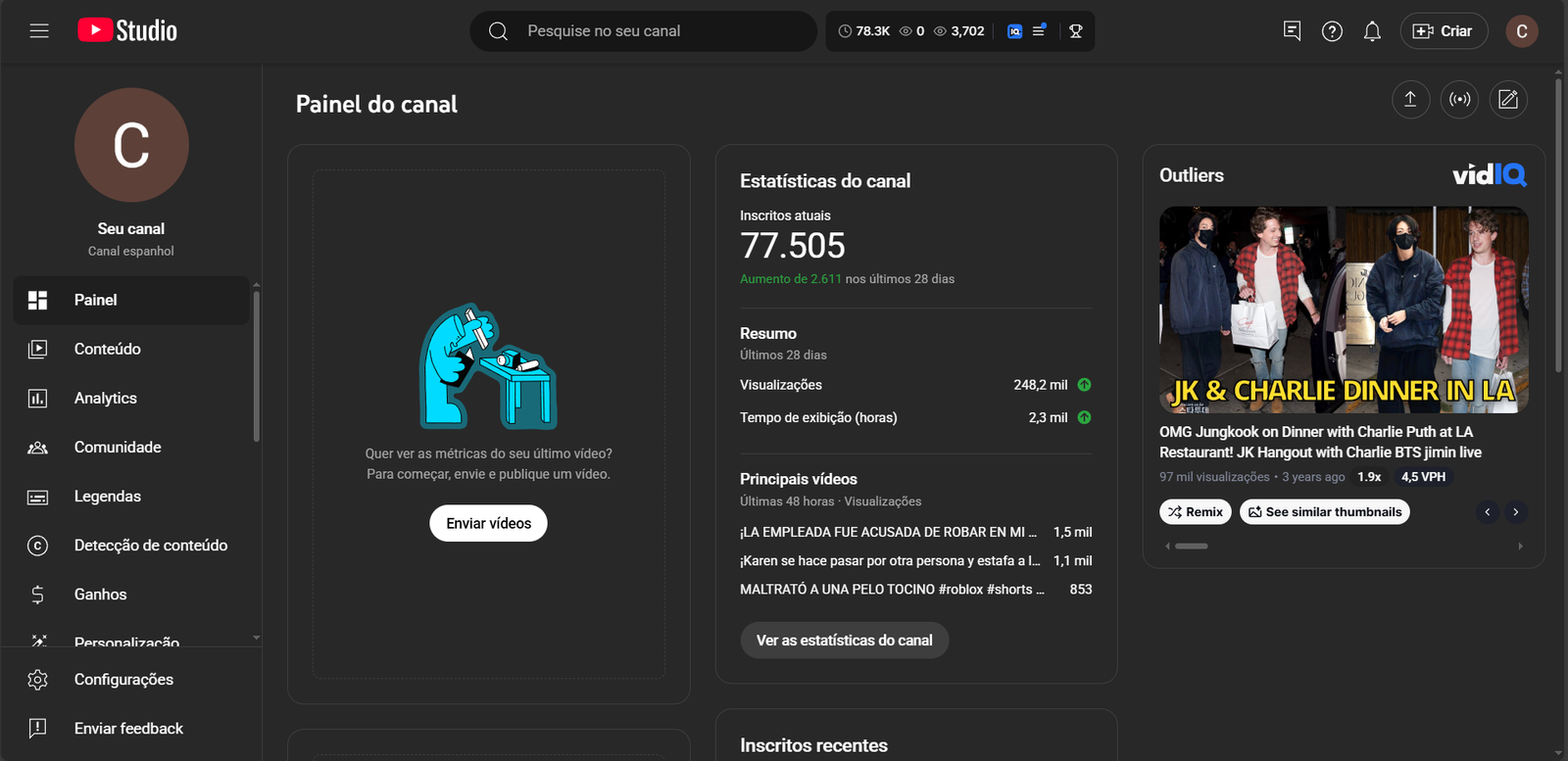
Task: Click the Enviar feedback flag icon
Action: click(x=37, y=729)
